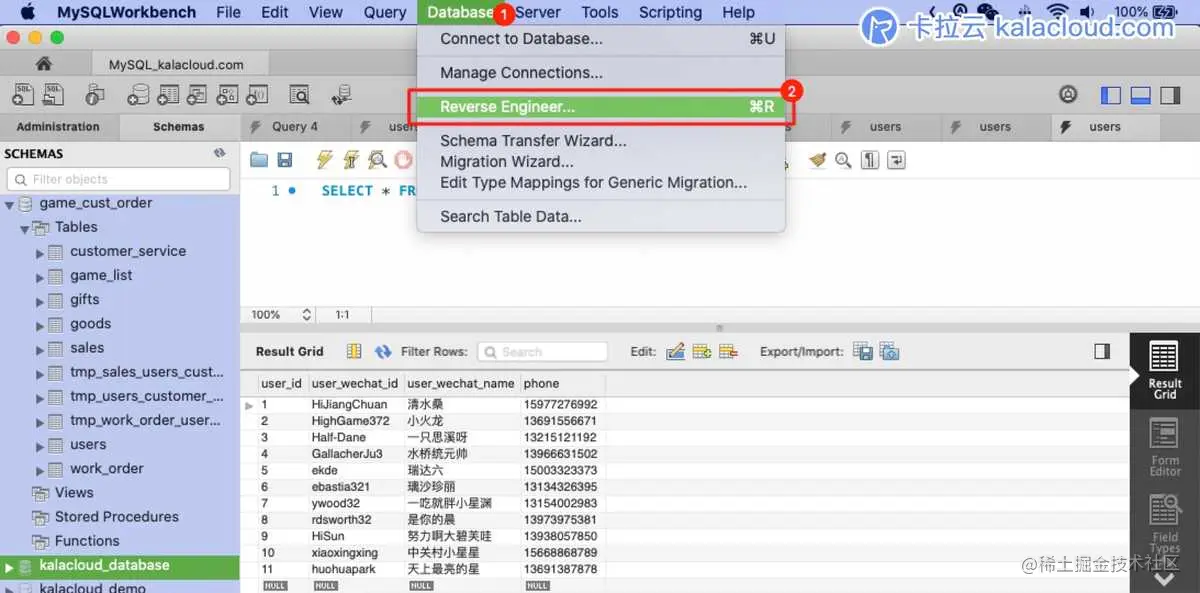Click the create new schema icon
The width and height of the screenshot is (1200, 593).
139,95
